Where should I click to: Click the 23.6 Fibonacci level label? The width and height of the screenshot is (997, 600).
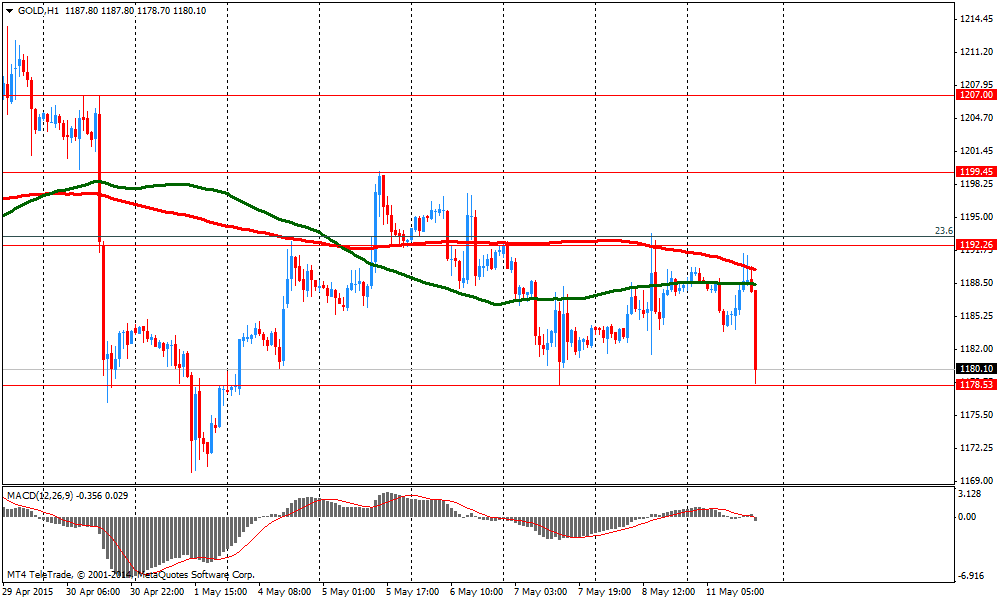944,231
